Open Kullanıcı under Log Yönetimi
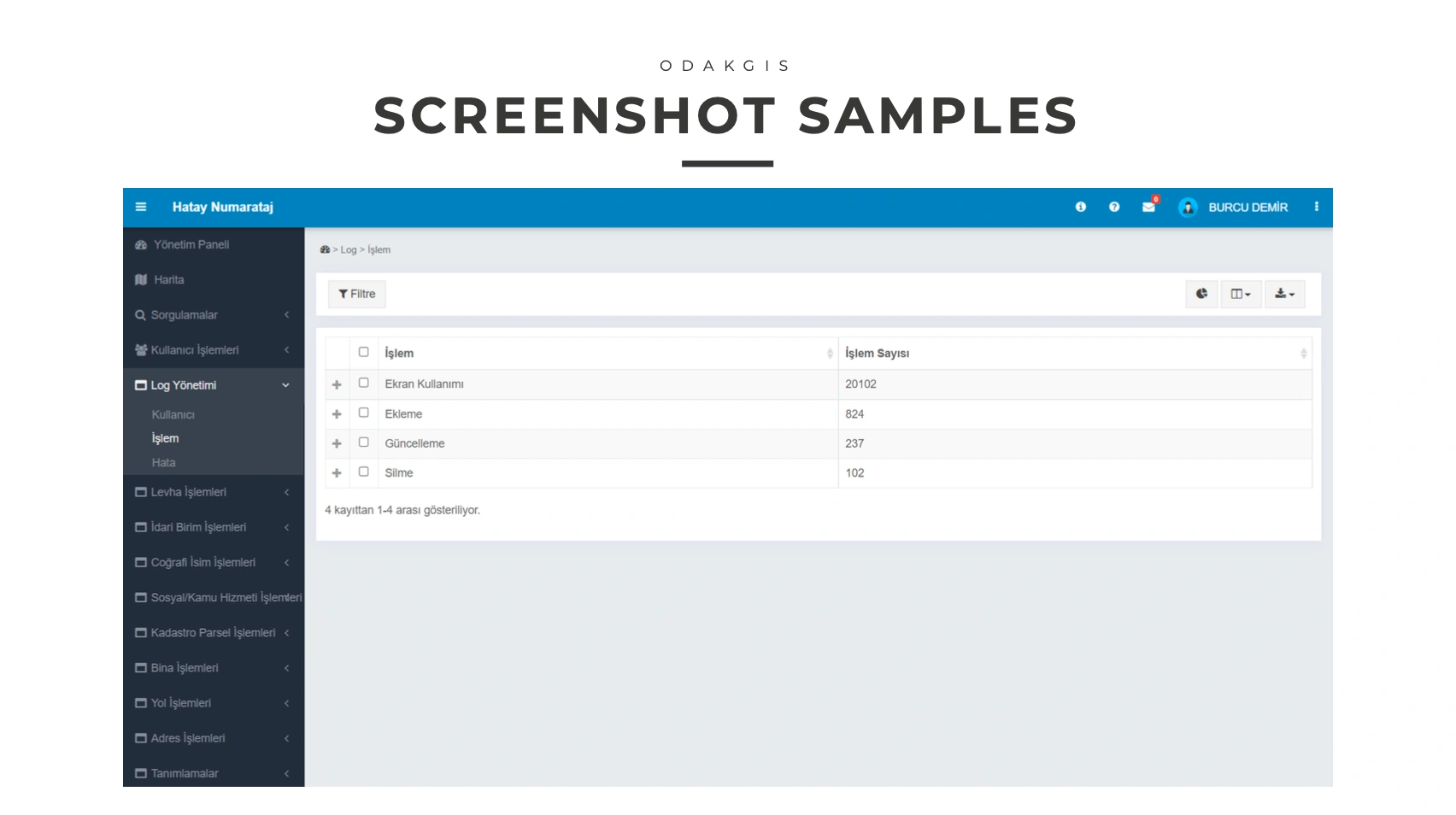The image size is (1456, 815). tap(173, 414)
